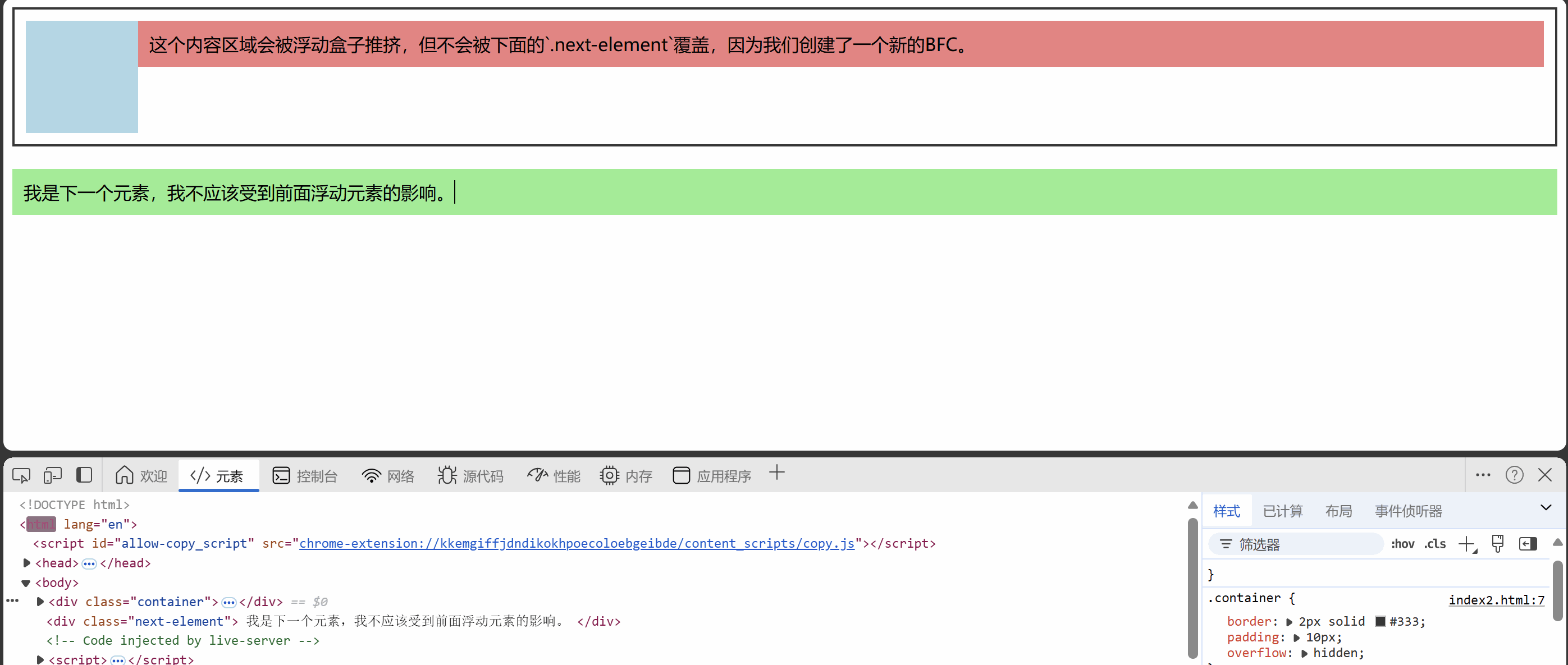
Task: Expand the head element in the DOM tree
Action: coord(26,563)
